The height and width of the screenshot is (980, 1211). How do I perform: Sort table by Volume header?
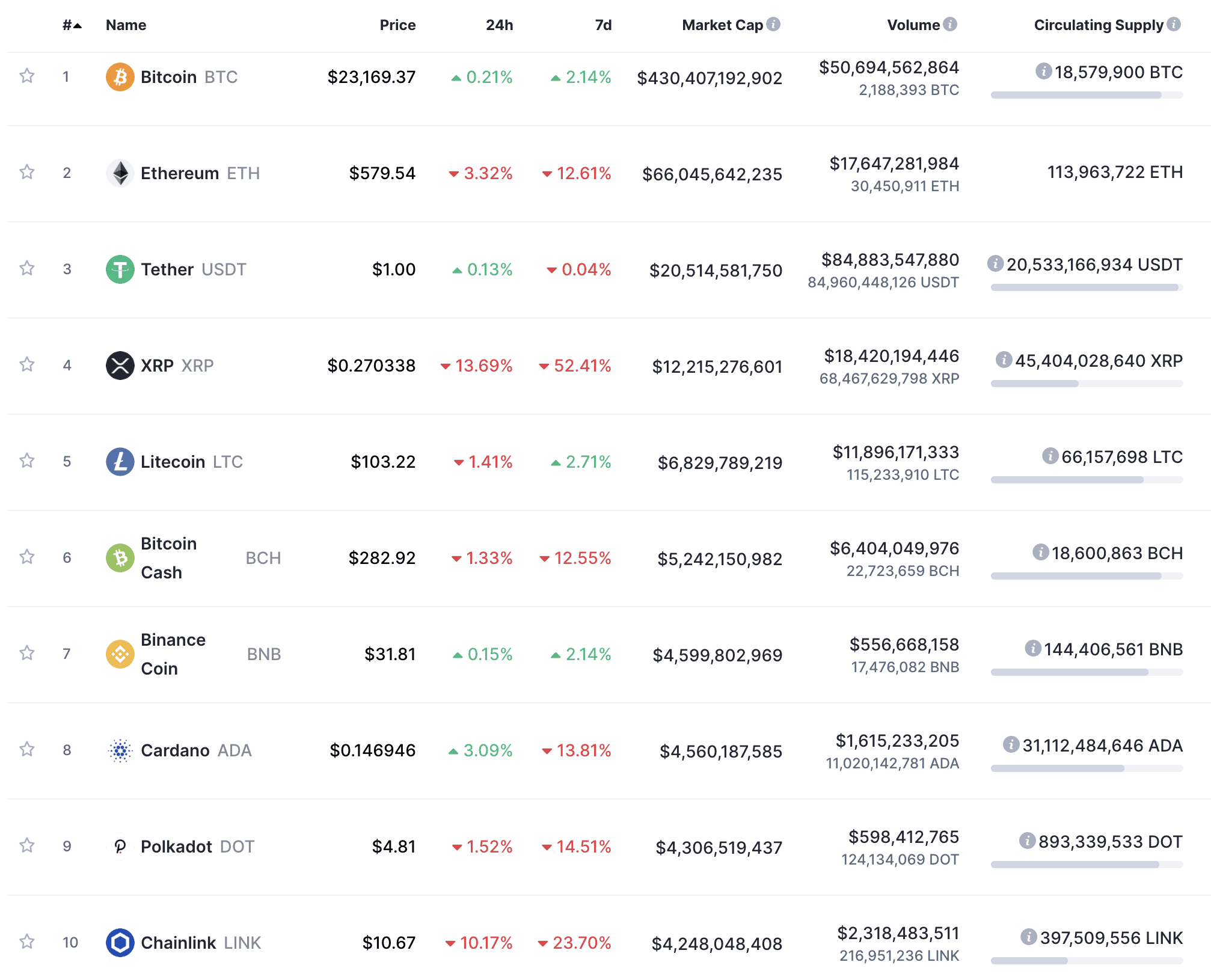(x=913, y=25)
